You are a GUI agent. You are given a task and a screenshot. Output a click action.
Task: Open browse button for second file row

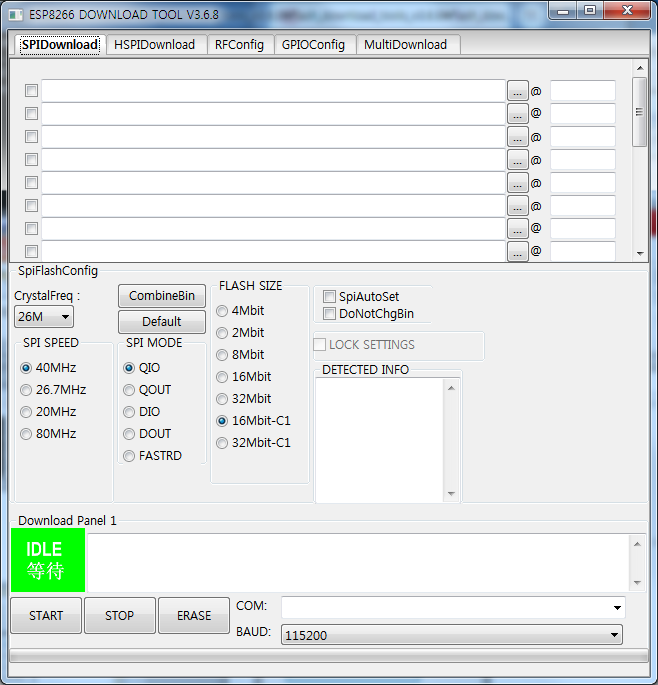[518, 114]
